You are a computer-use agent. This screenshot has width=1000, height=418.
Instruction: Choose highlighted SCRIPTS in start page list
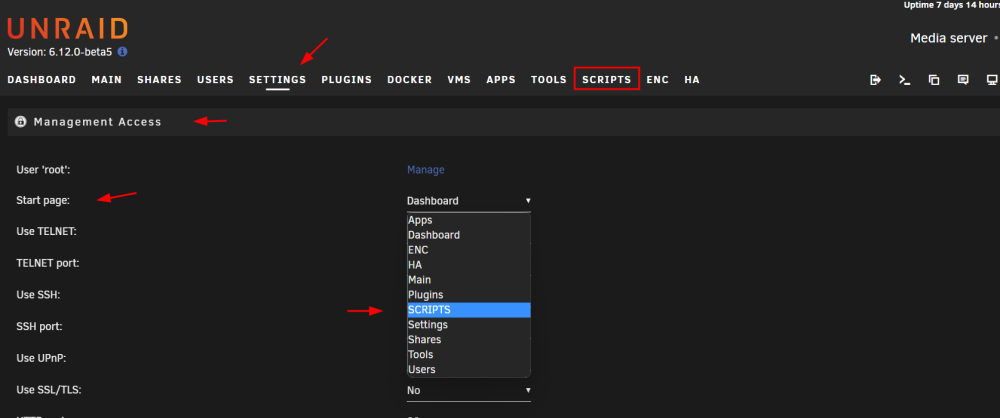point(469,310)
